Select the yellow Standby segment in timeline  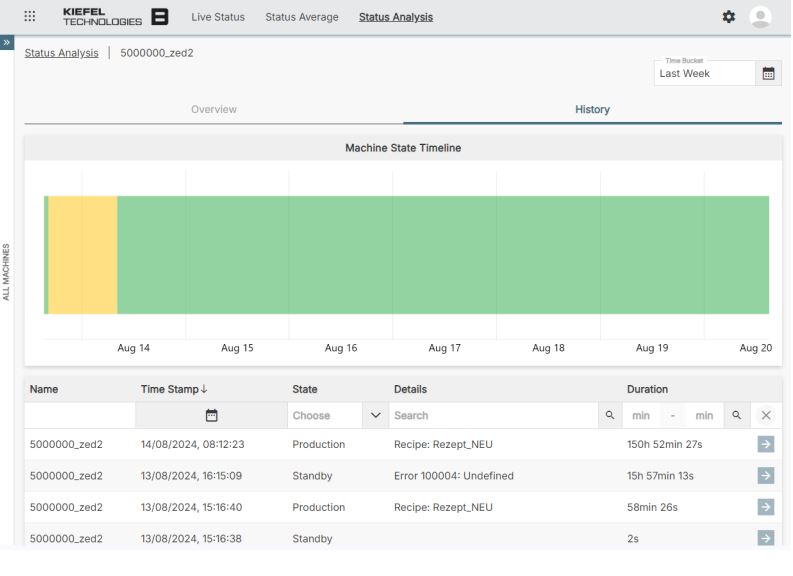click(x=83, y=255)
